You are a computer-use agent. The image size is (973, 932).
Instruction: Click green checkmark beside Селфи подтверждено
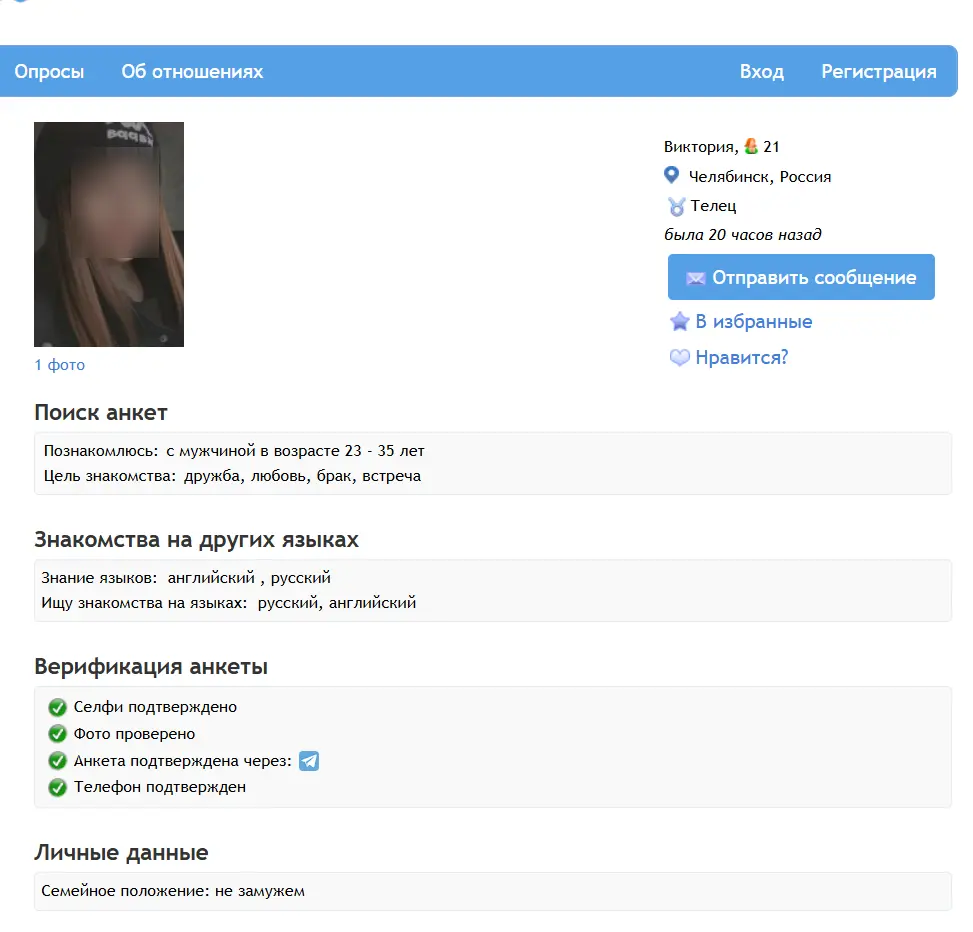click(x=57, y=708)
